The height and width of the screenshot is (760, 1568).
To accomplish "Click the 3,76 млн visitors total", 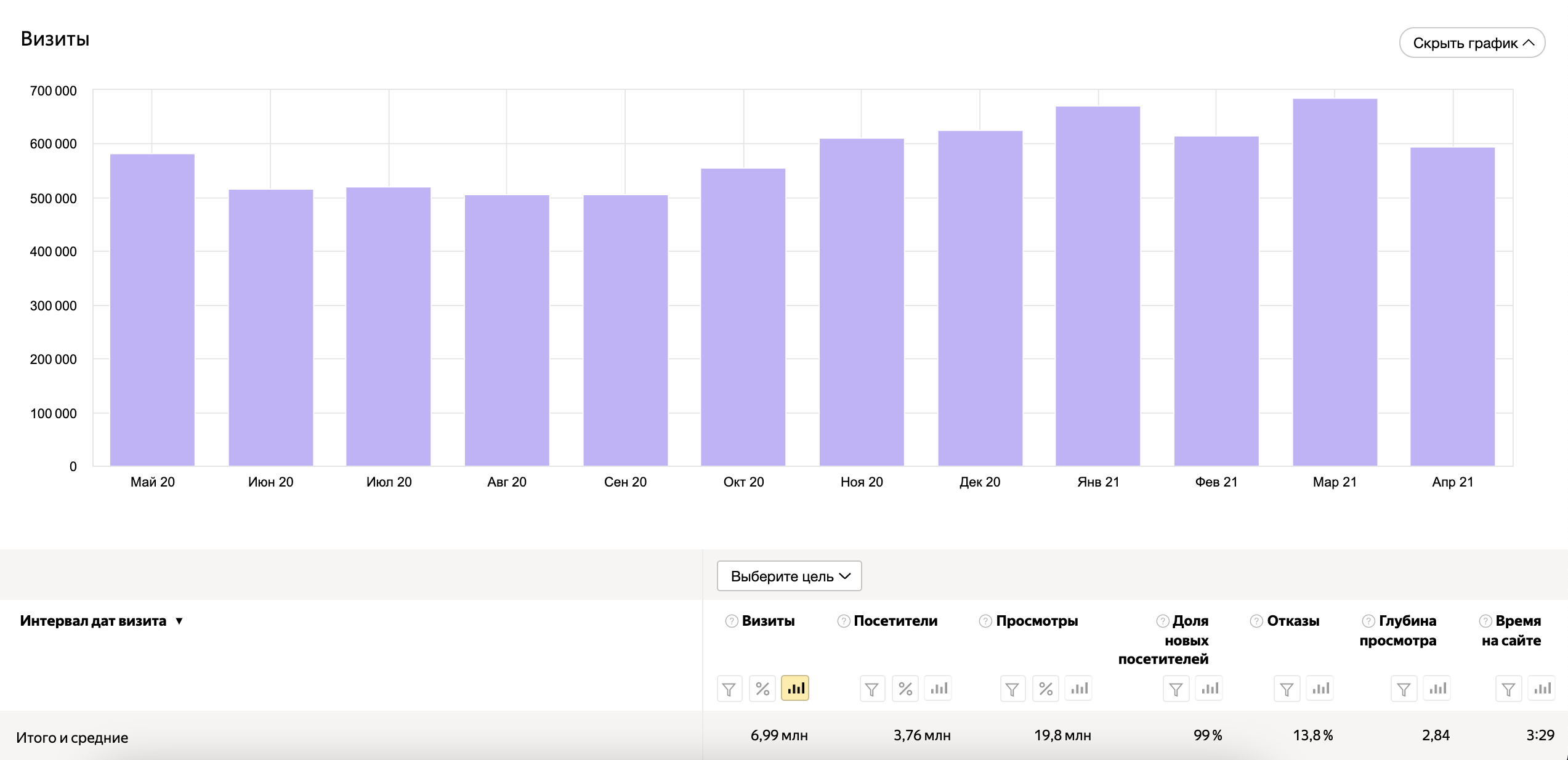I will (922, 735).
